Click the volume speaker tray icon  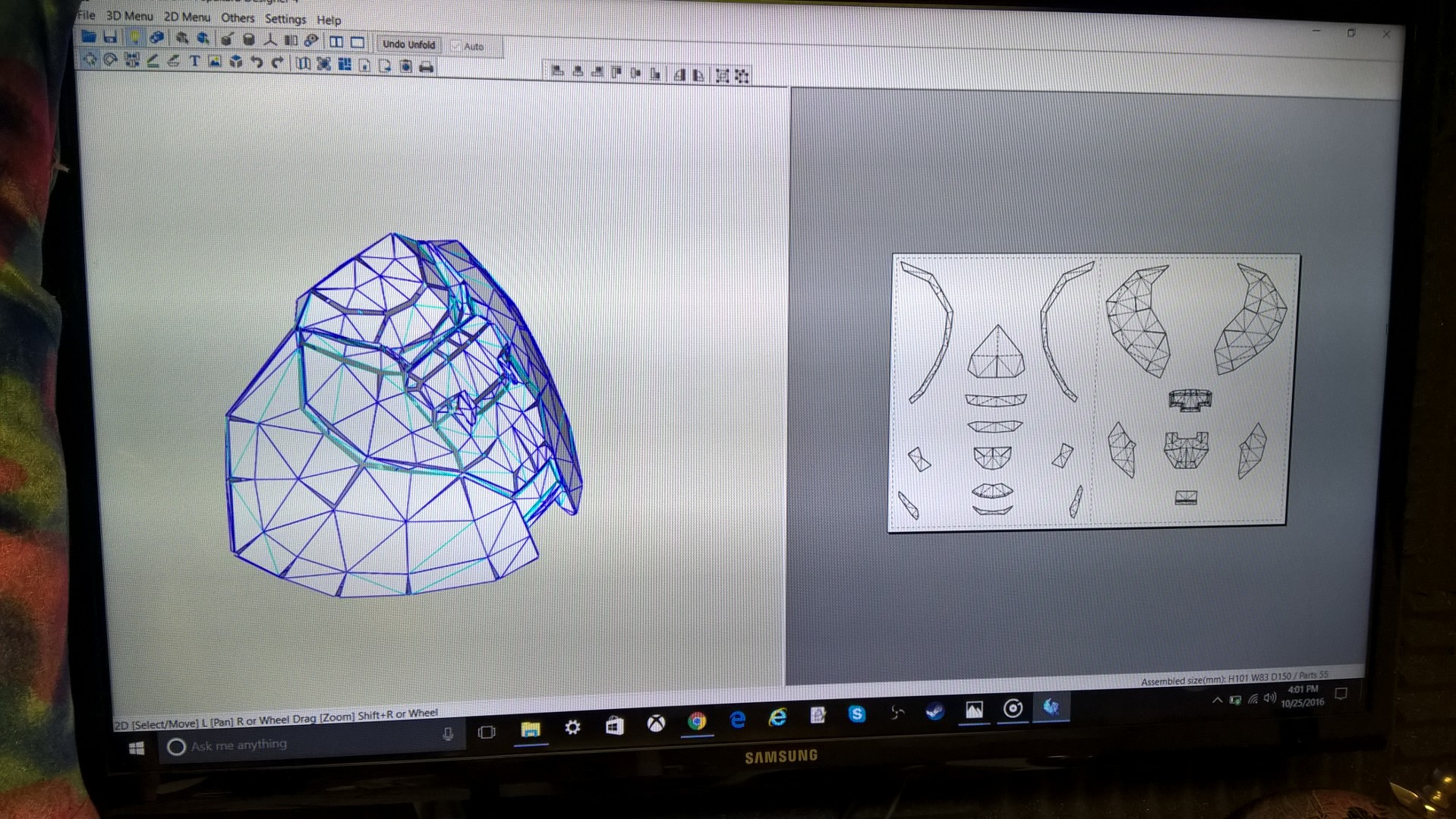1269,698
